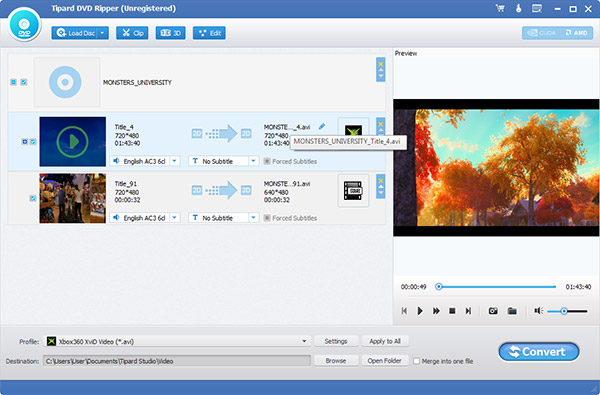Move Title_91 up in the list

[x=380, y=187]
